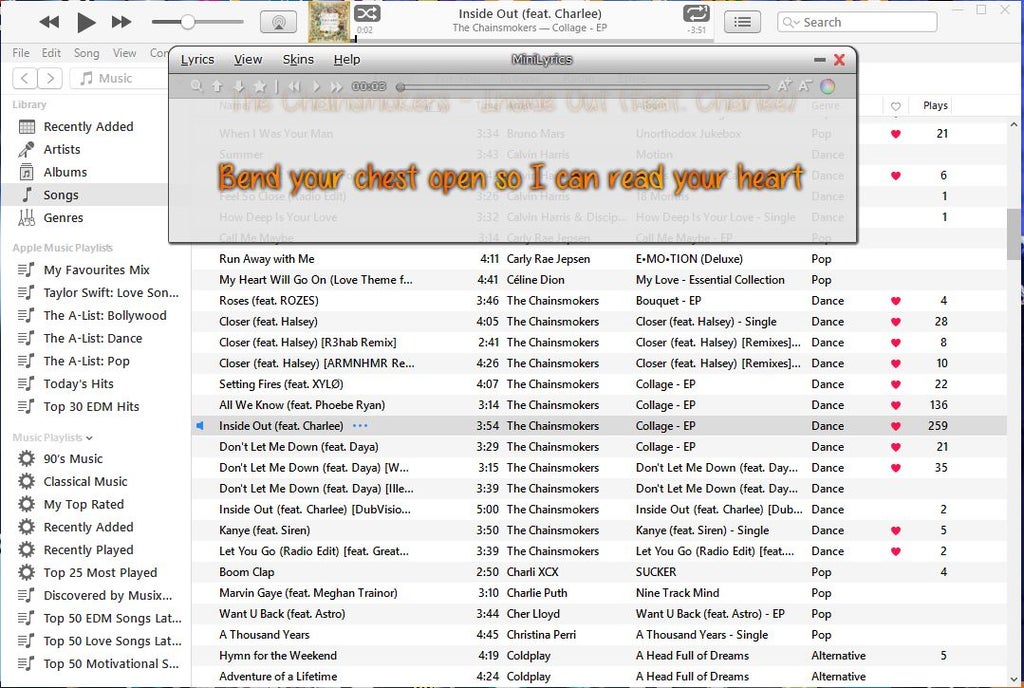This screenshot has width=1024, height=688.
Task: Collapse the Music Playlists section chevron
Action: point(89,438)
